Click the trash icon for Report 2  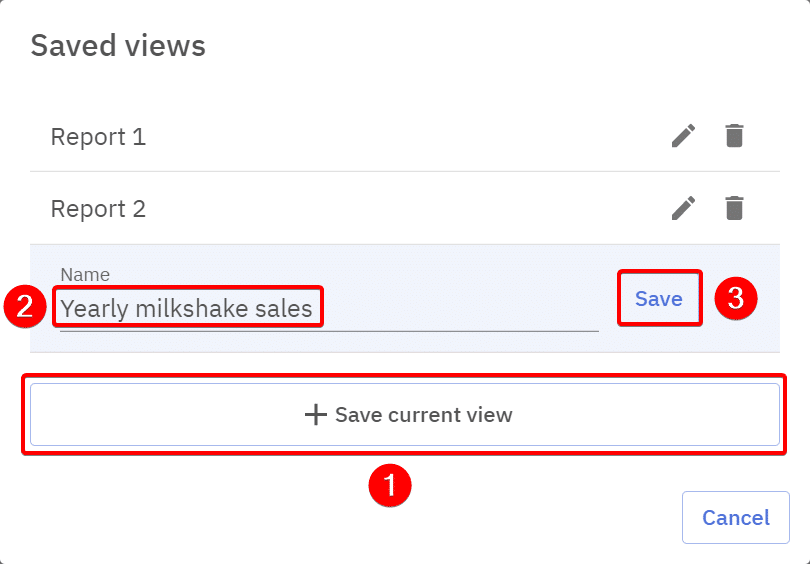(734, 208)
